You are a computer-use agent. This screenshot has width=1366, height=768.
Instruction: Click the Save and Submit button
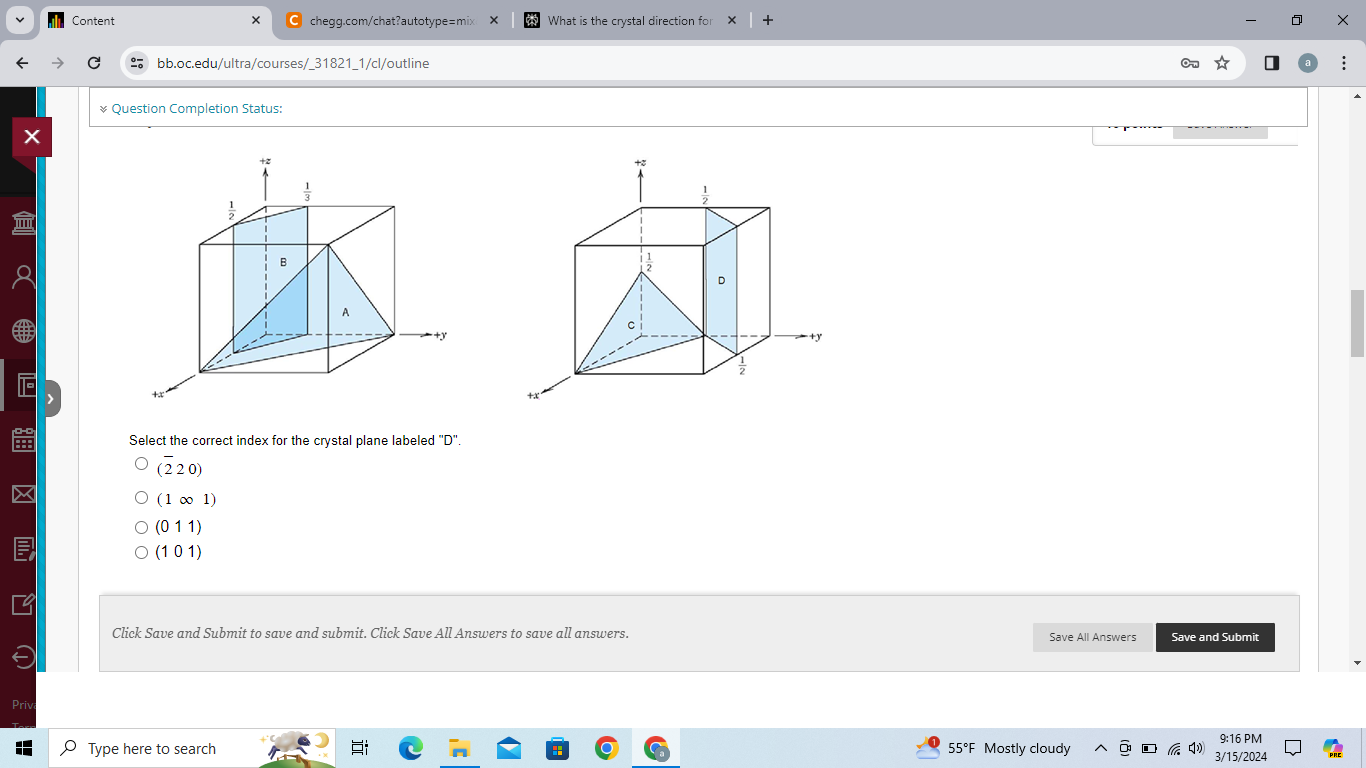pos(1215,637)
